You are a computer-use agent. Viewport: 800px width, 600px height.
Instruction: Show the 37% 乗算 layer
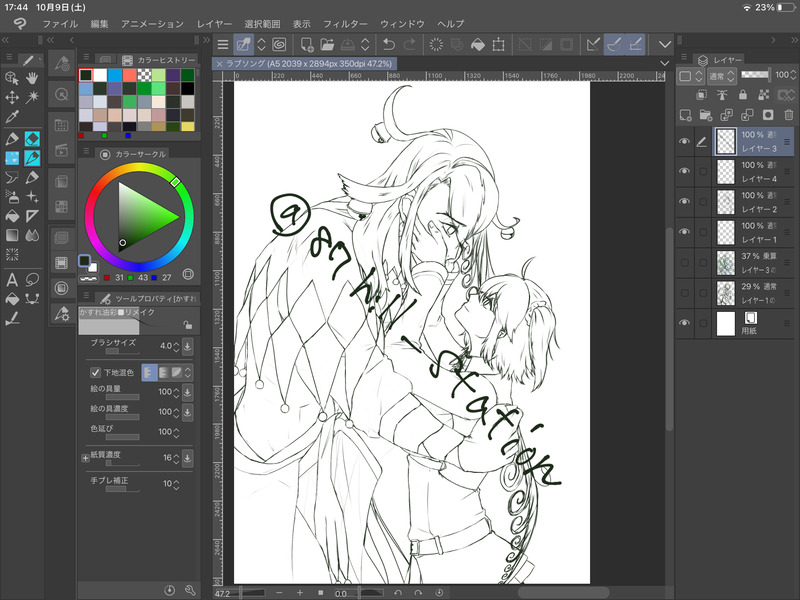tap(685, 262)
